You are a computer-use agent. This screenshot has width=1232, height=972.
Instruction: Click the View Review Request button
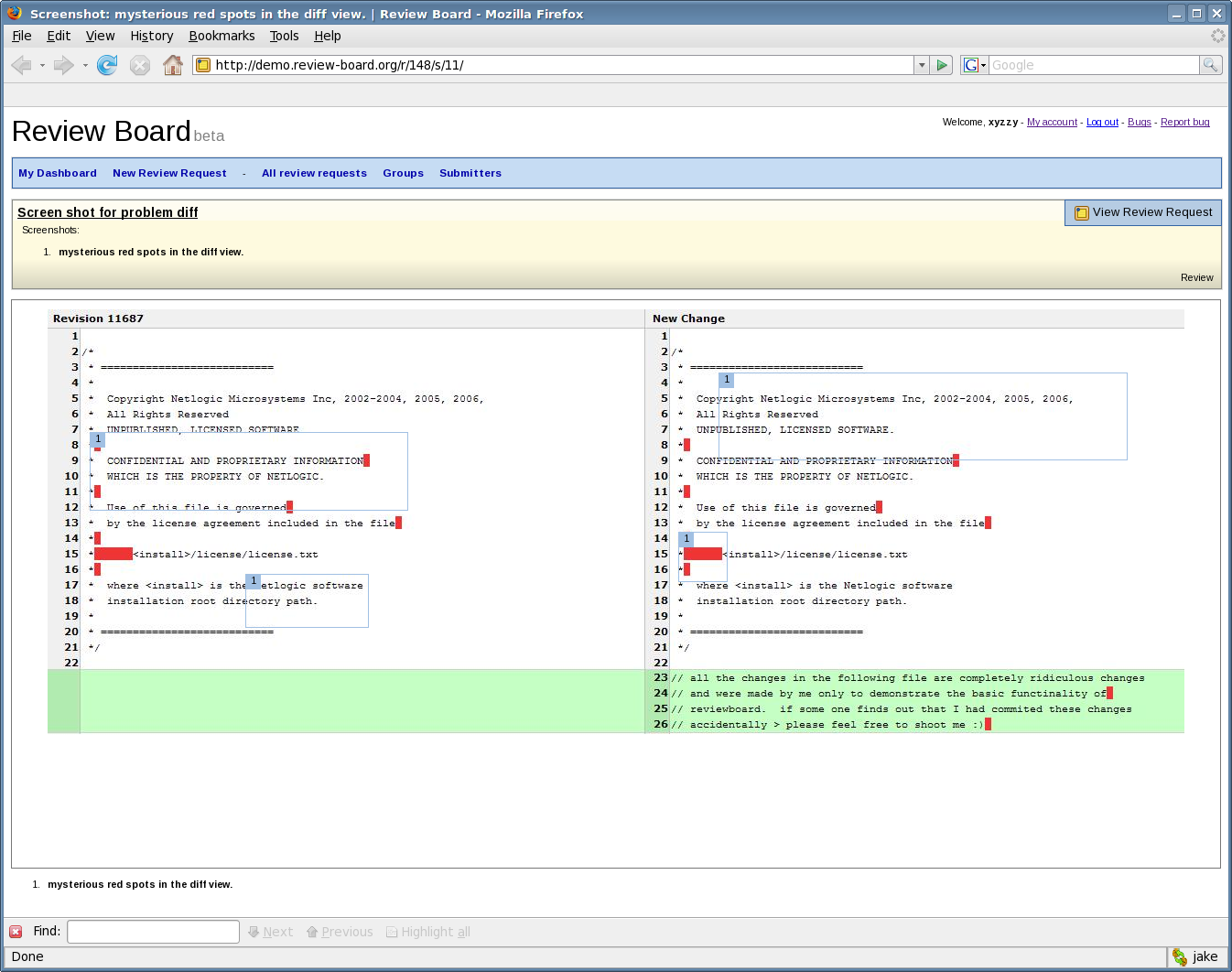click(1143, 212)
